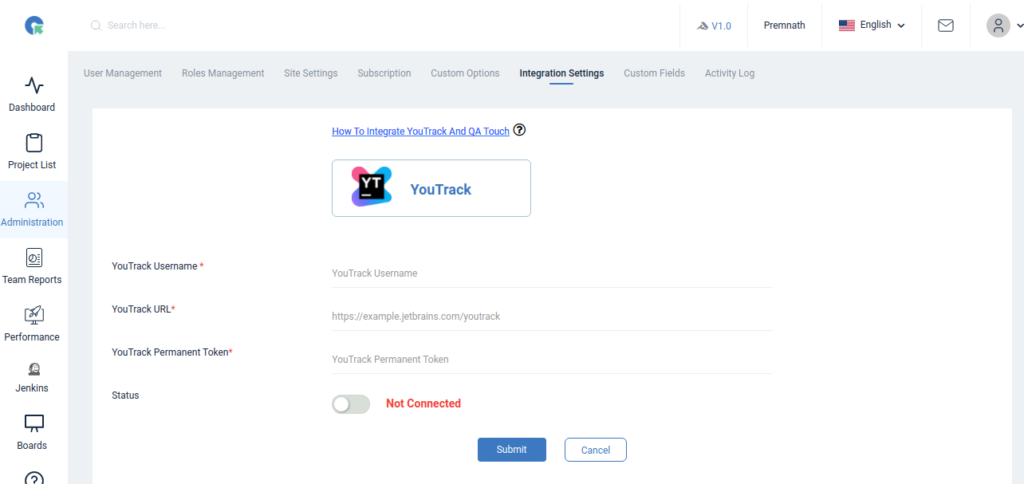Screen dimensions: 1024x484
Task: Expand the user profile avatar menu
Action: pyautogui.click(x=1003, y=26)
